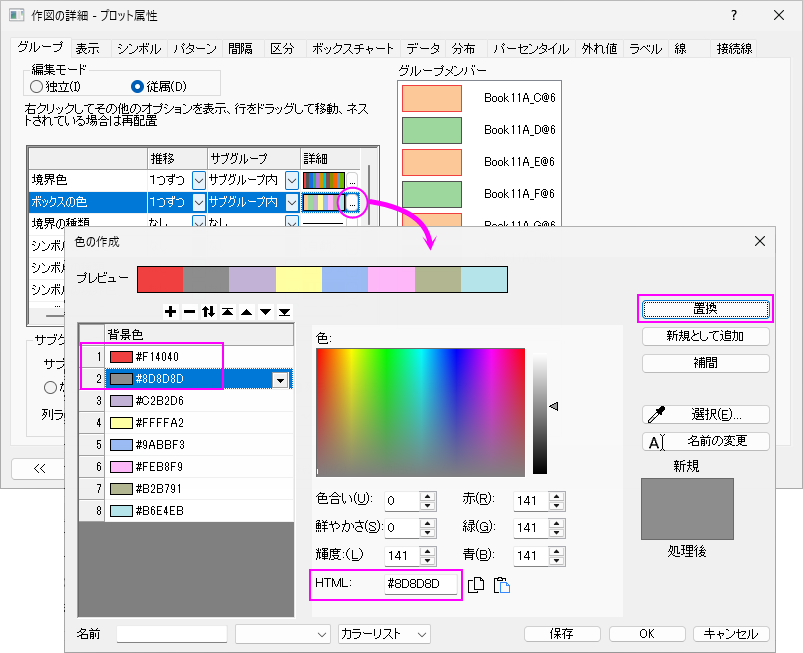Open the 外れ値 tab
803x653 pixels.
599,49
